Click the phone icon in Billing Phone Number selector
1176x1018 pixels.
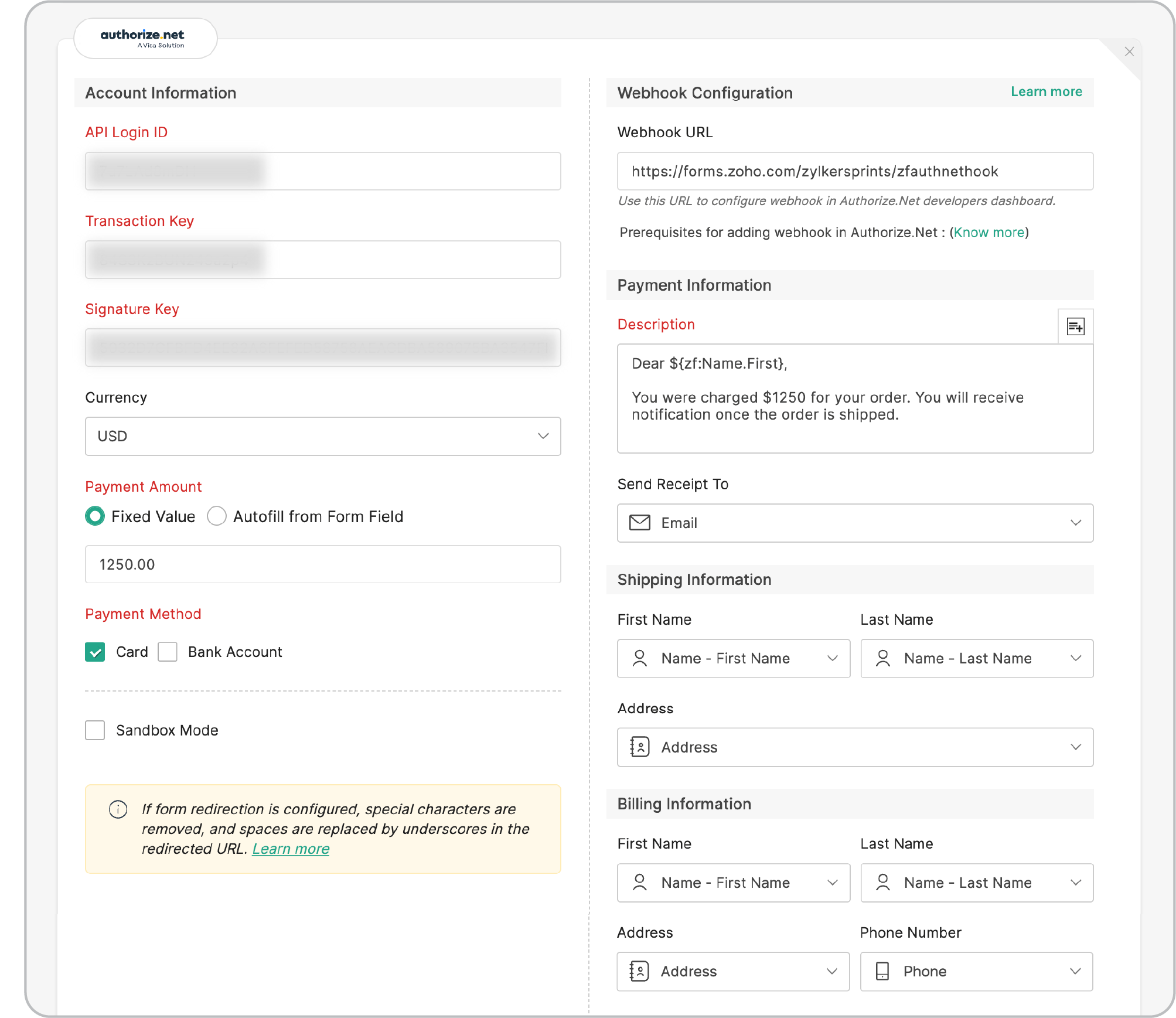[883, 971]
